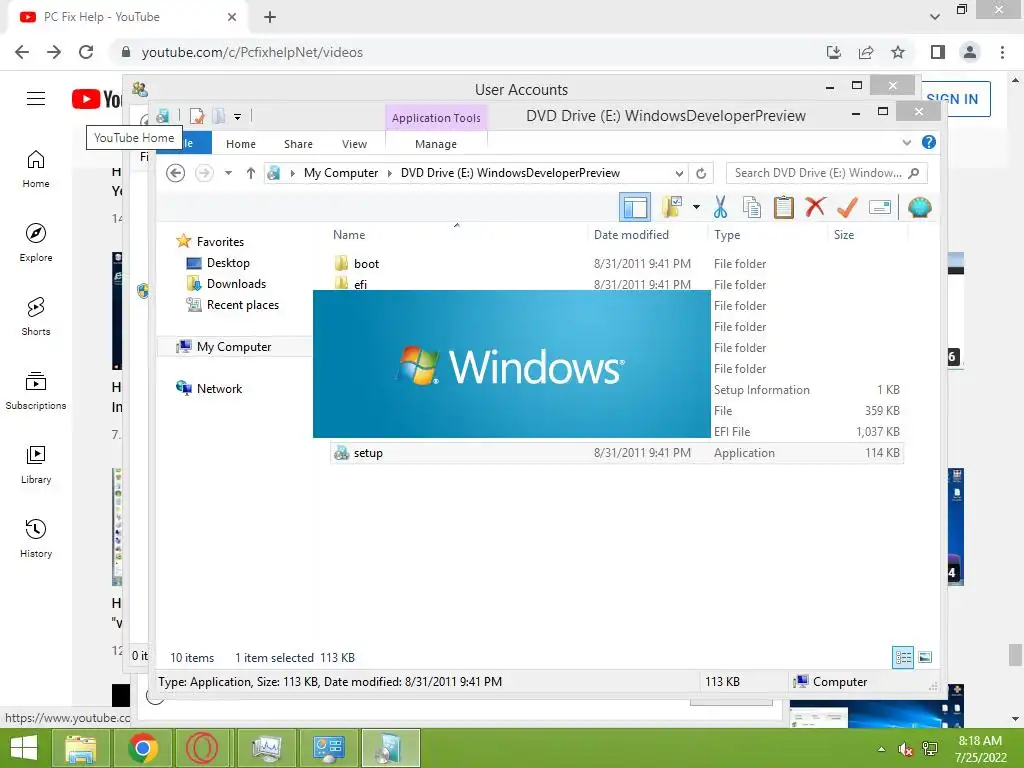Click the shell globe icon in Explorer toolbar

[x=920, y=208]
